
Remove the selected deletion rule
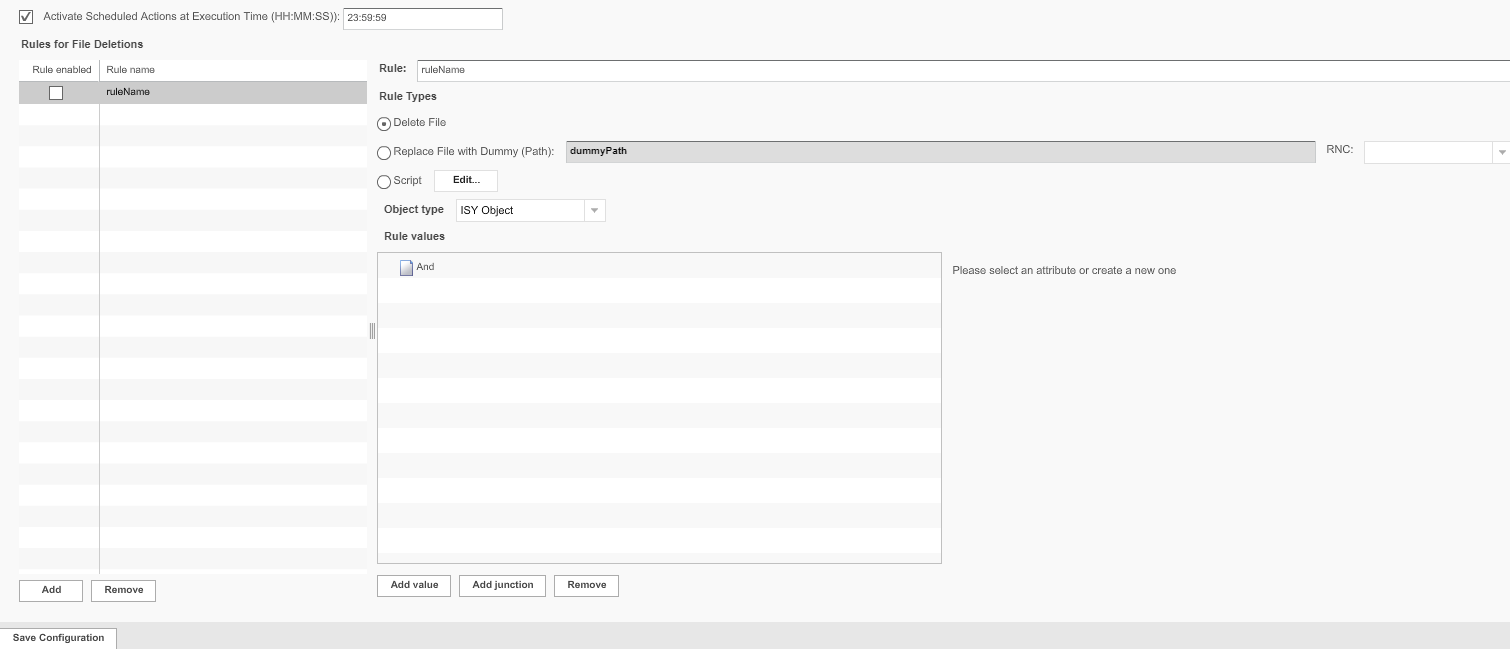coord(123,590)
